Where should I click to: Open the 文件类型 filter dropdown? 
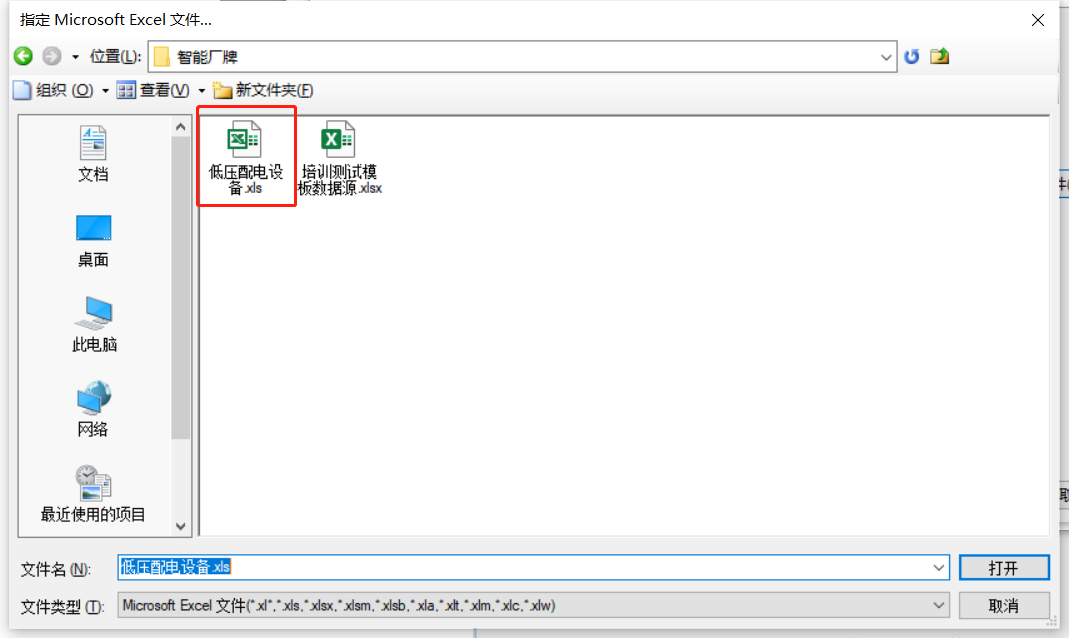pos(939,605)
